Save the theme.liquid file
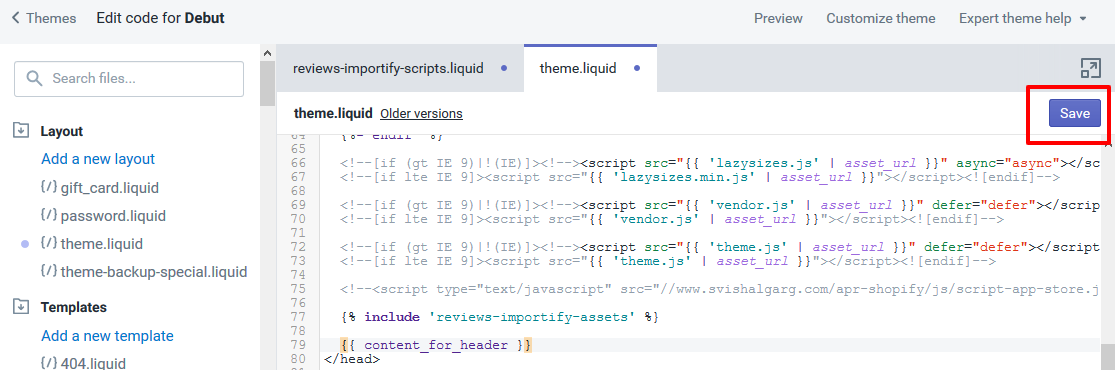Screen dimensions: 1115x370 point(1074,113)
